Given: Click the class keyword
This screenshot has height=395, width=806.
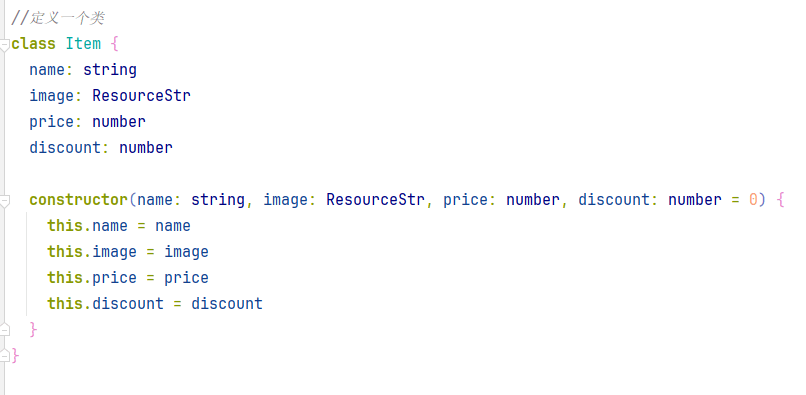Looking at the screenshot, I should tap(33, 44).
